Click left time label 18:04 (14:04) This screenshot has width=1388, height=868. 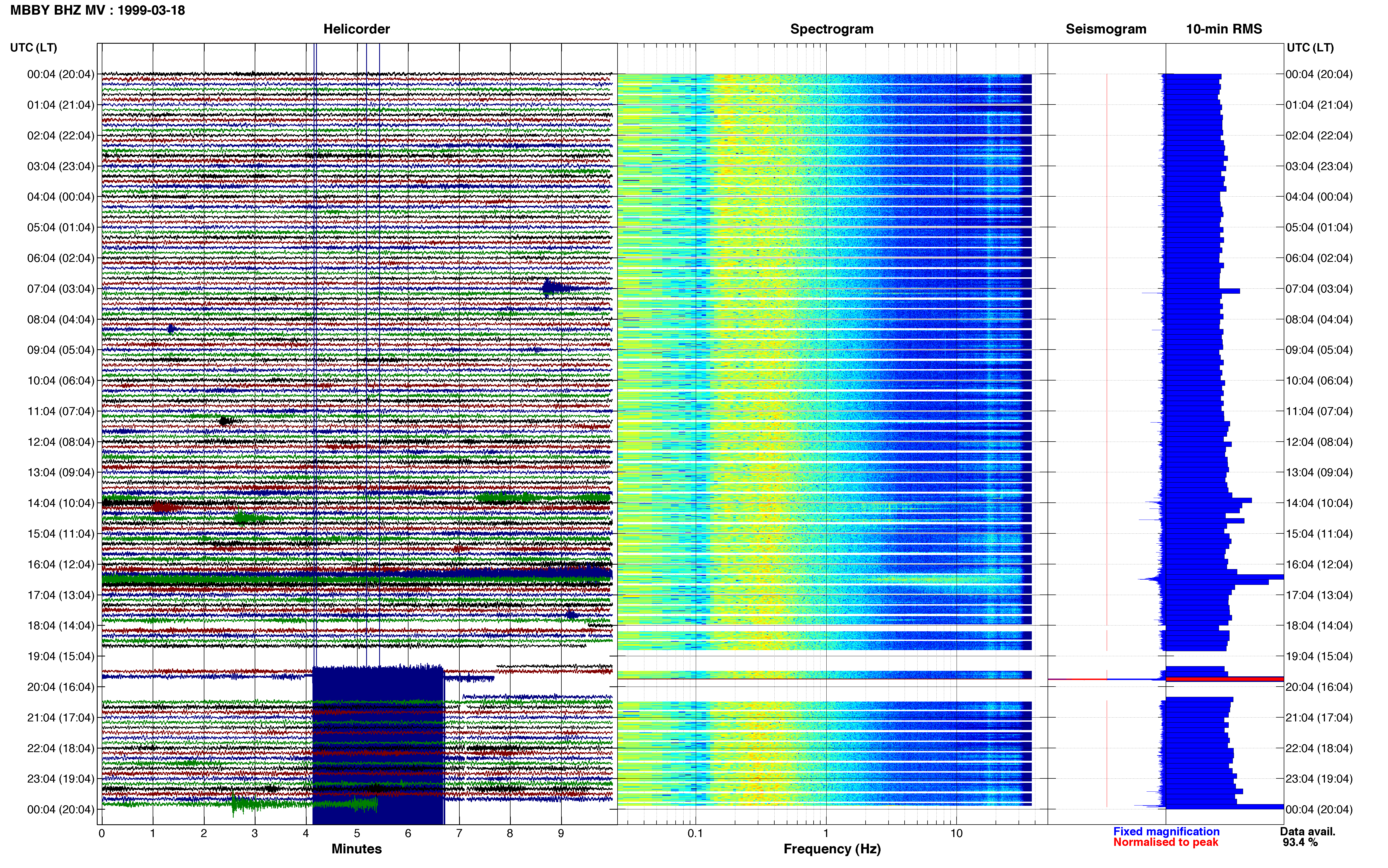pos(61,626)
